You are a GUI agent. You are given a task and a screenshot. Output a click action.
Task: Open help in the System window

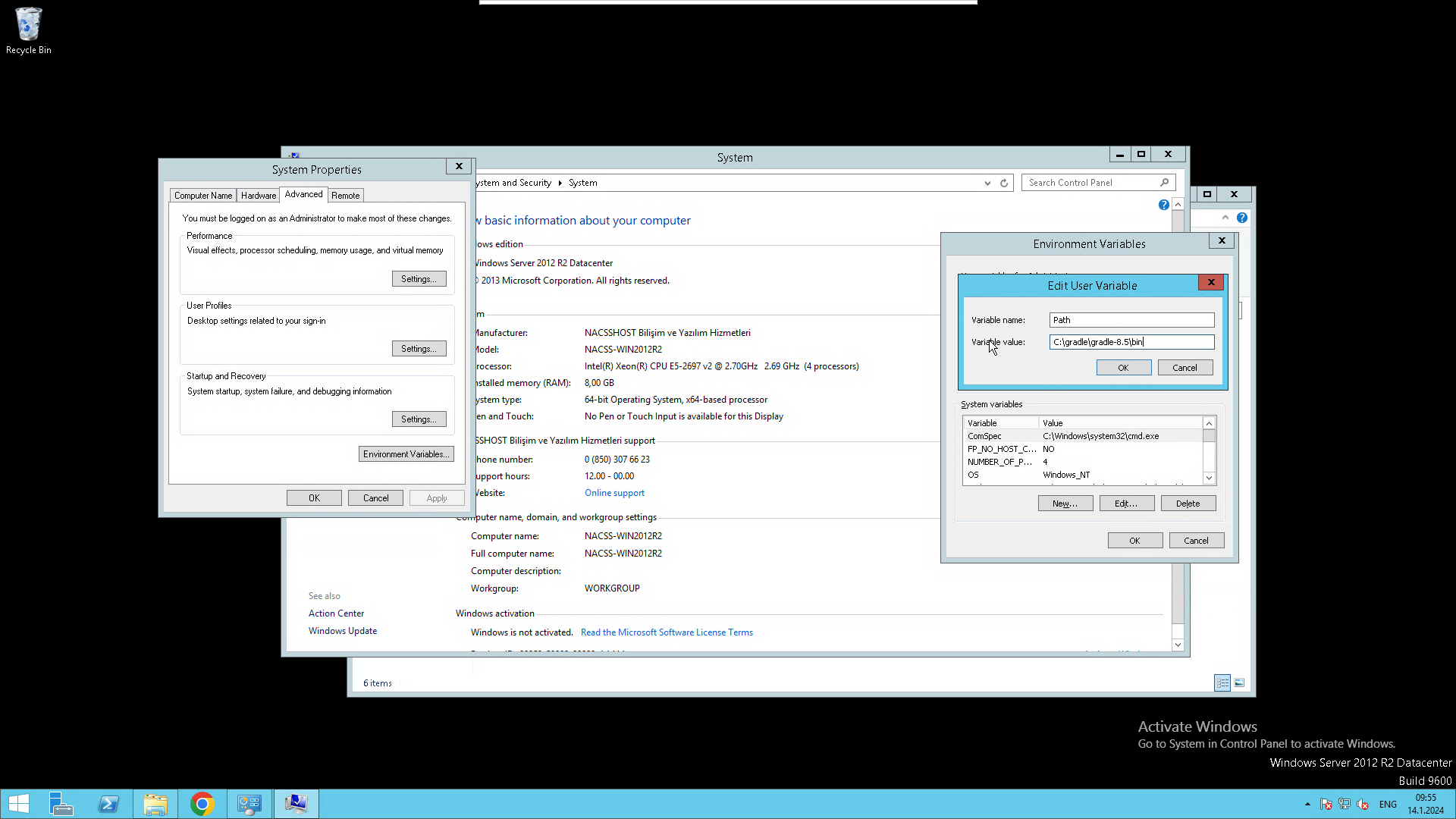1163,205
